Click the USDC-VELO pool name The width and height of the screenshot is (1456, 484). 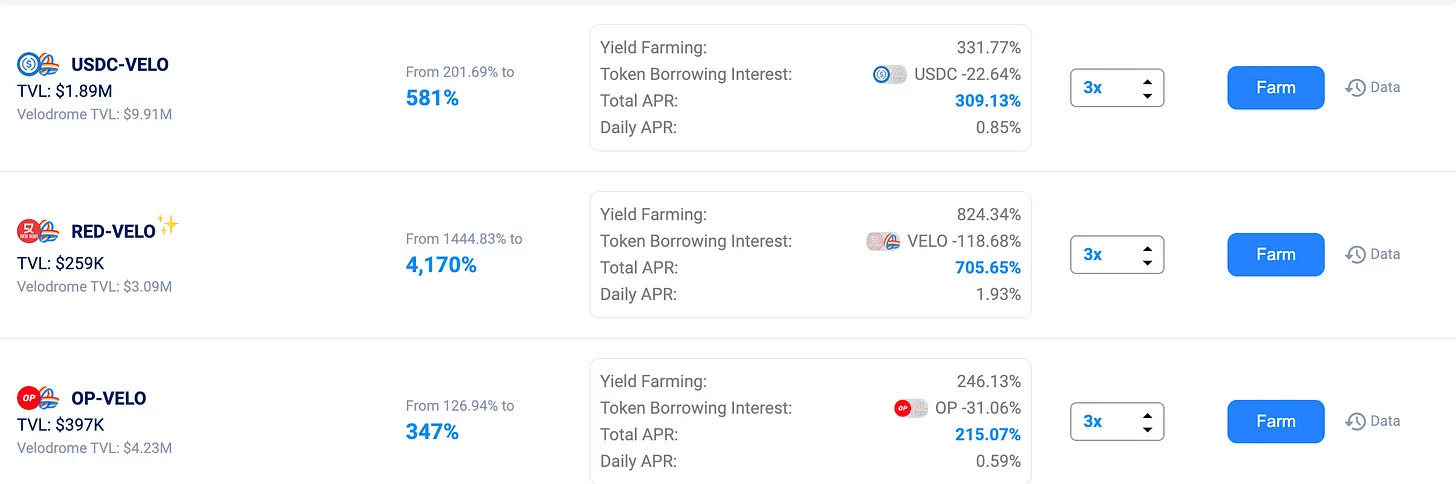point(120,65)
